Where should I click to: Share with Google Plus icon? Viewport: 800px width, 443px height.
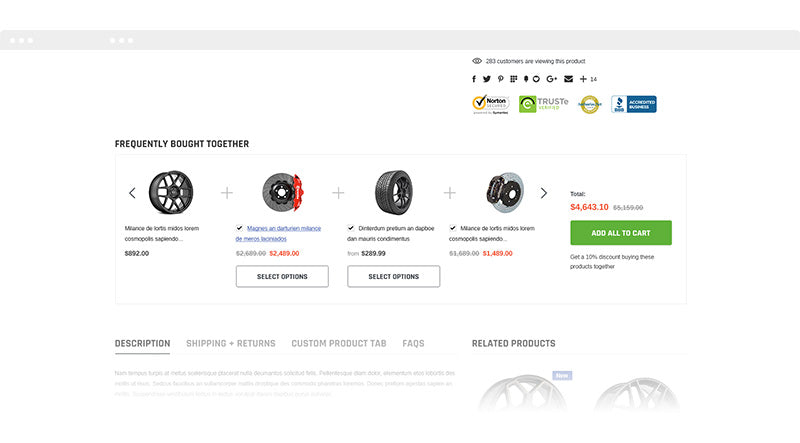(x=551, y=79)
